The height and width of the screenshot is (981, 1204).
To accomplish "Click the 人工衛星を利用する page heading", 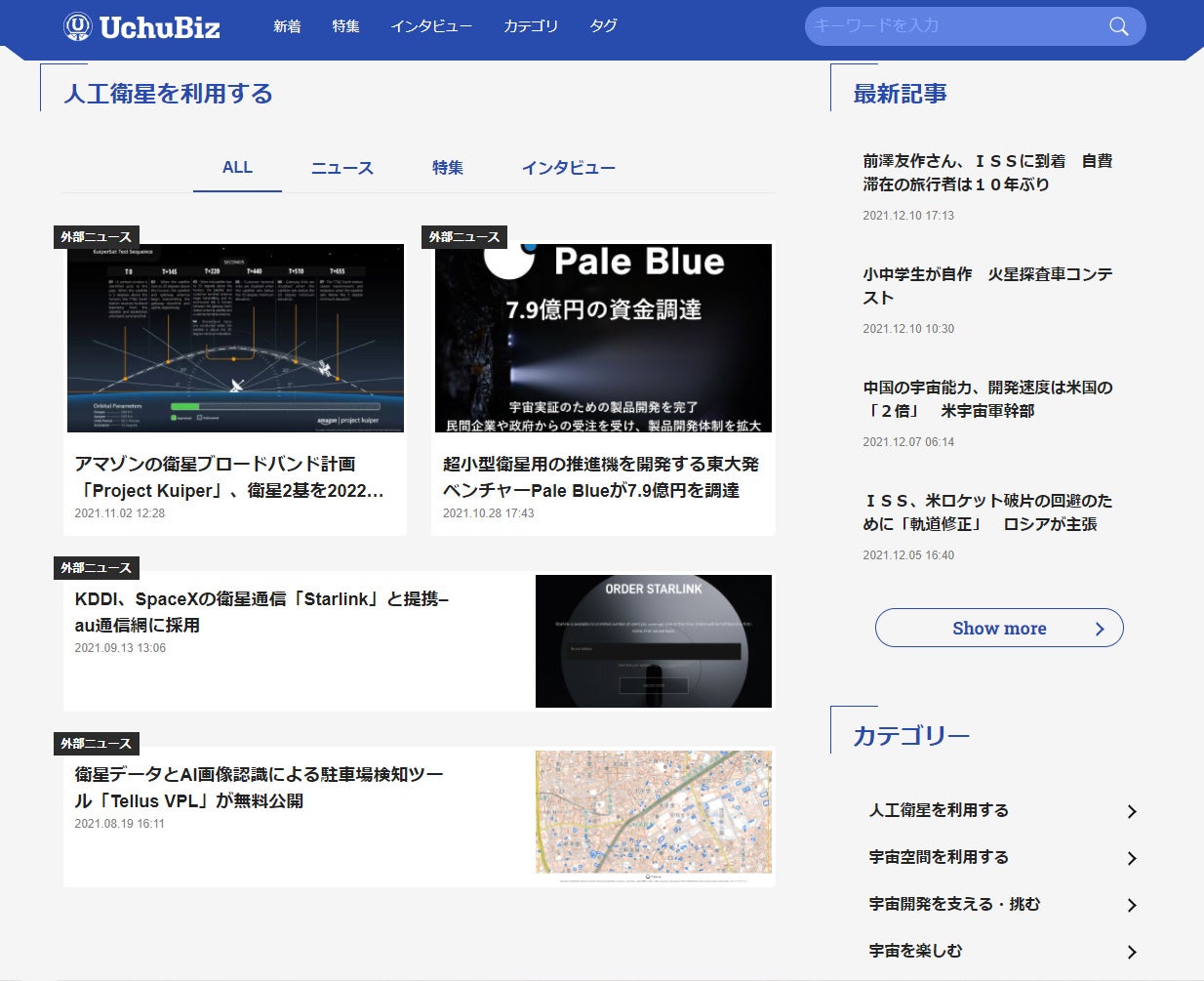I will (x=168, y=94).
